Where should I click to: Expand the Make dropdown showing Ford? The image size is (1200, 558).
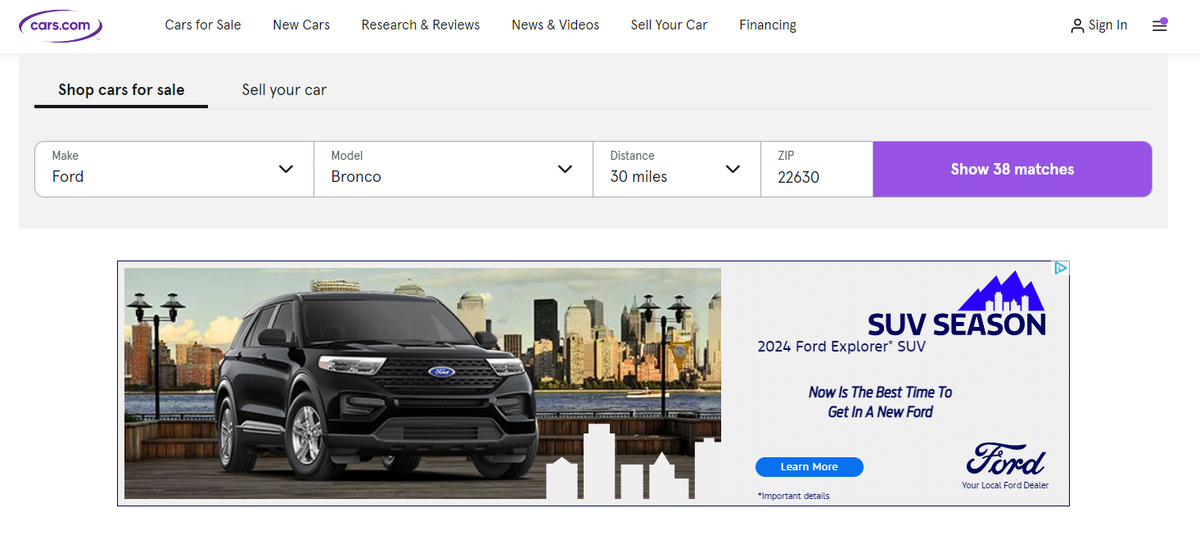[x=175, y=169]
